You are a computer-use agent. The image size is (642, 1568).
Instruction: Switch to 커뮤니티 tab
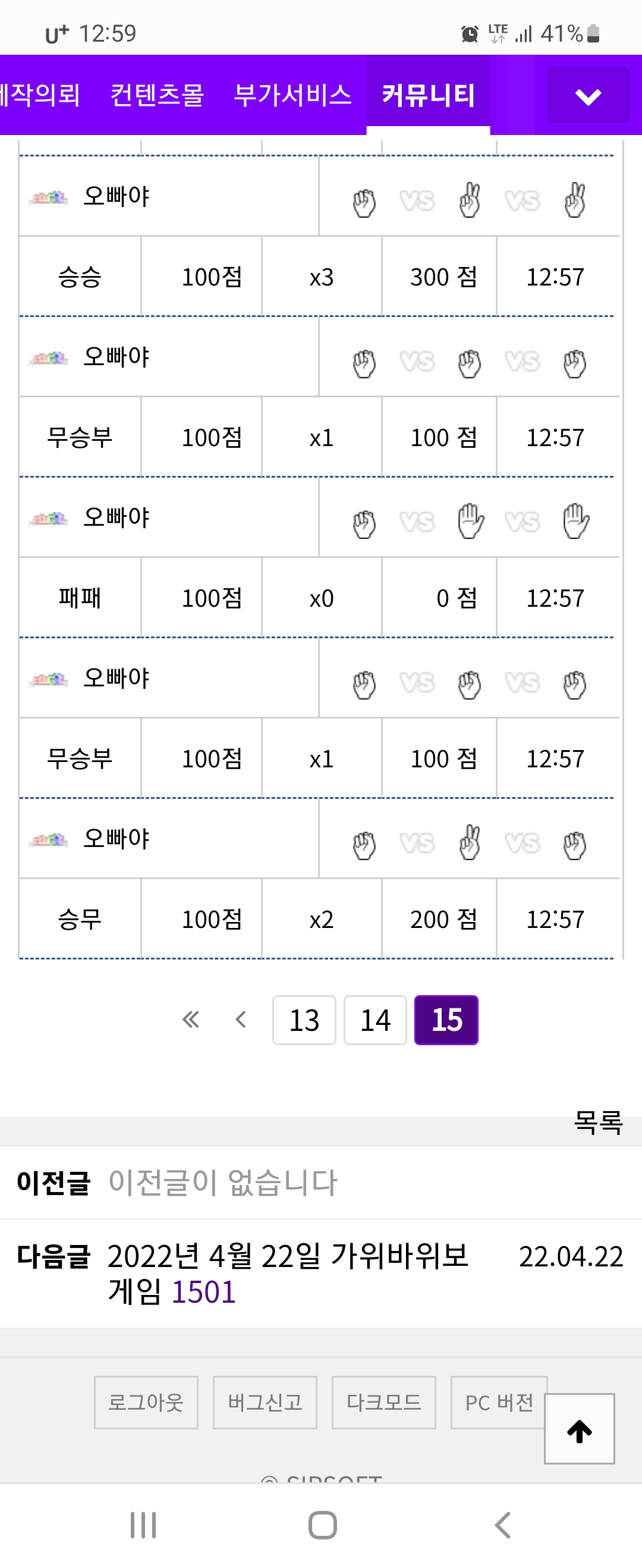pyautogui.click(x=428, y=95)
